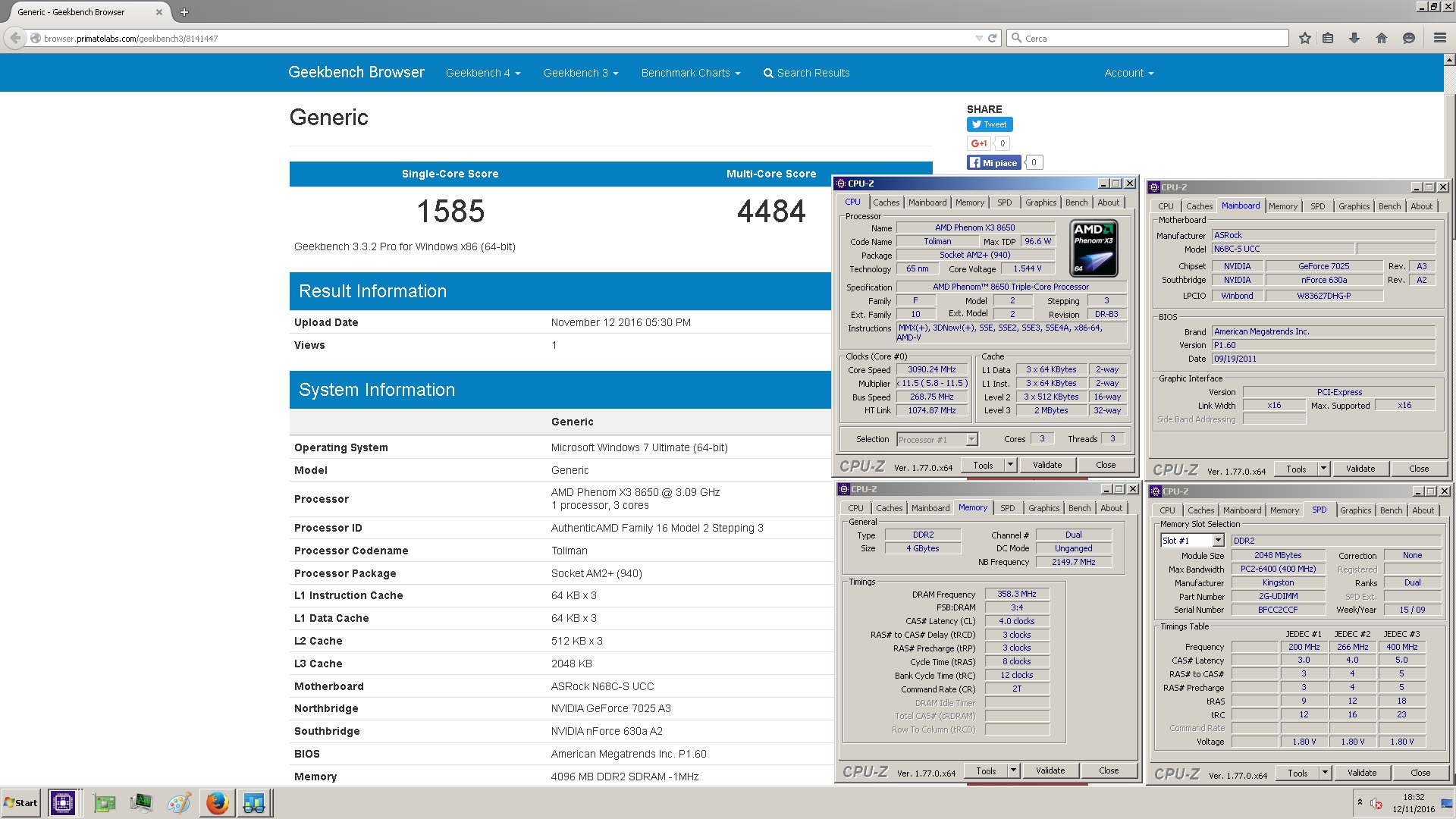Open Tools dropdown arrow in SPD window
Screen dimensions: 1456x819
pyautogui.click(x=1325, y=773)
